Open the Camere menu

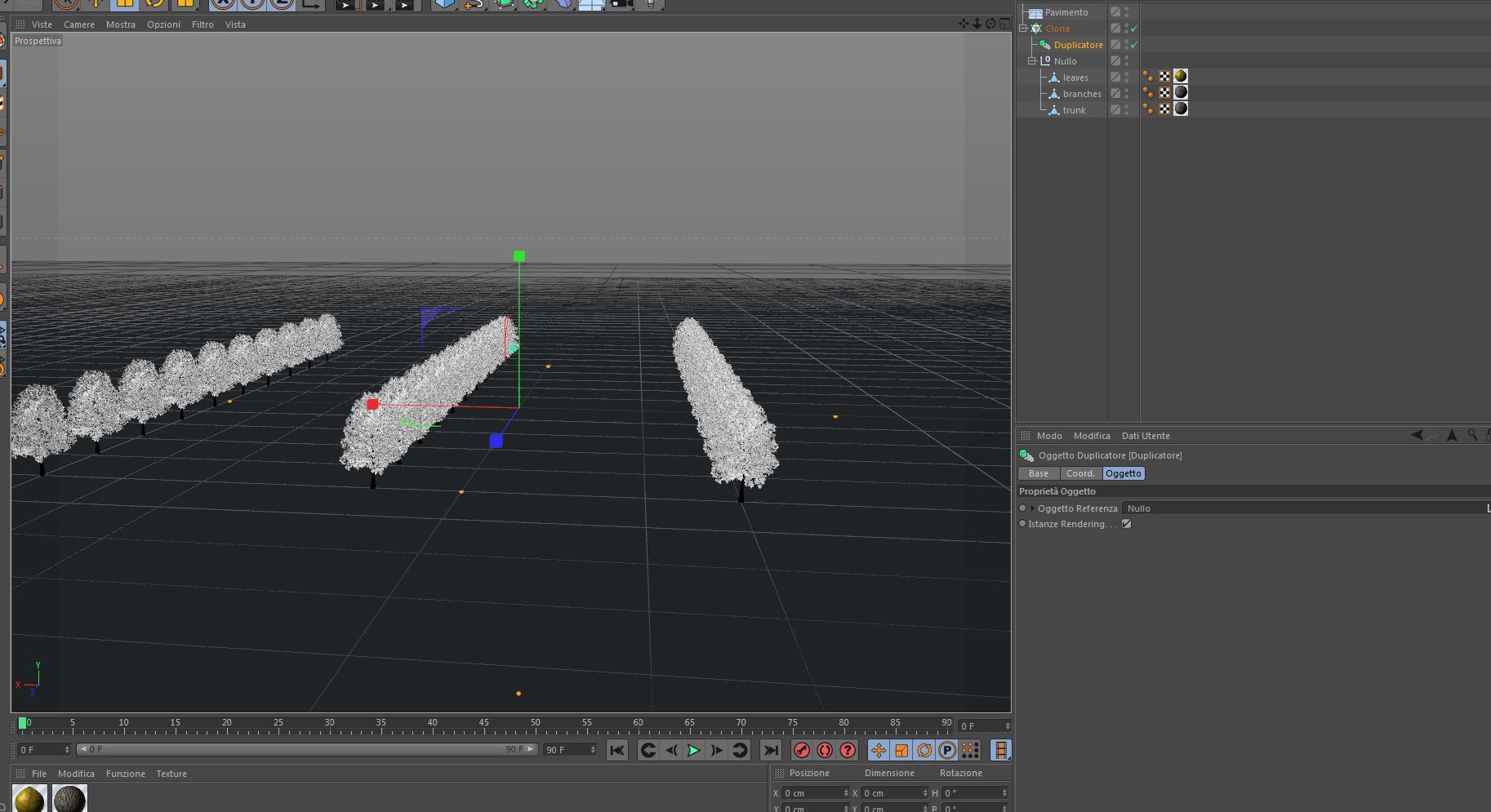[79, 24]
